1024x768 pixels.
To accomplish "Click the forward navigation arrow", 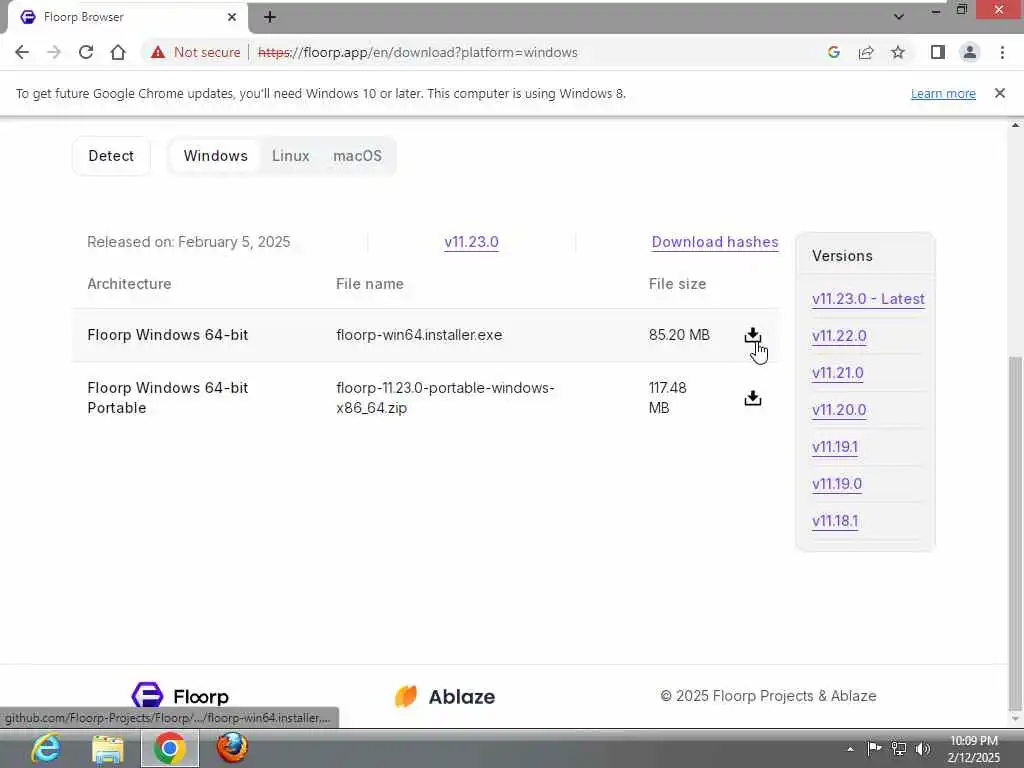I will coord(54,52).
